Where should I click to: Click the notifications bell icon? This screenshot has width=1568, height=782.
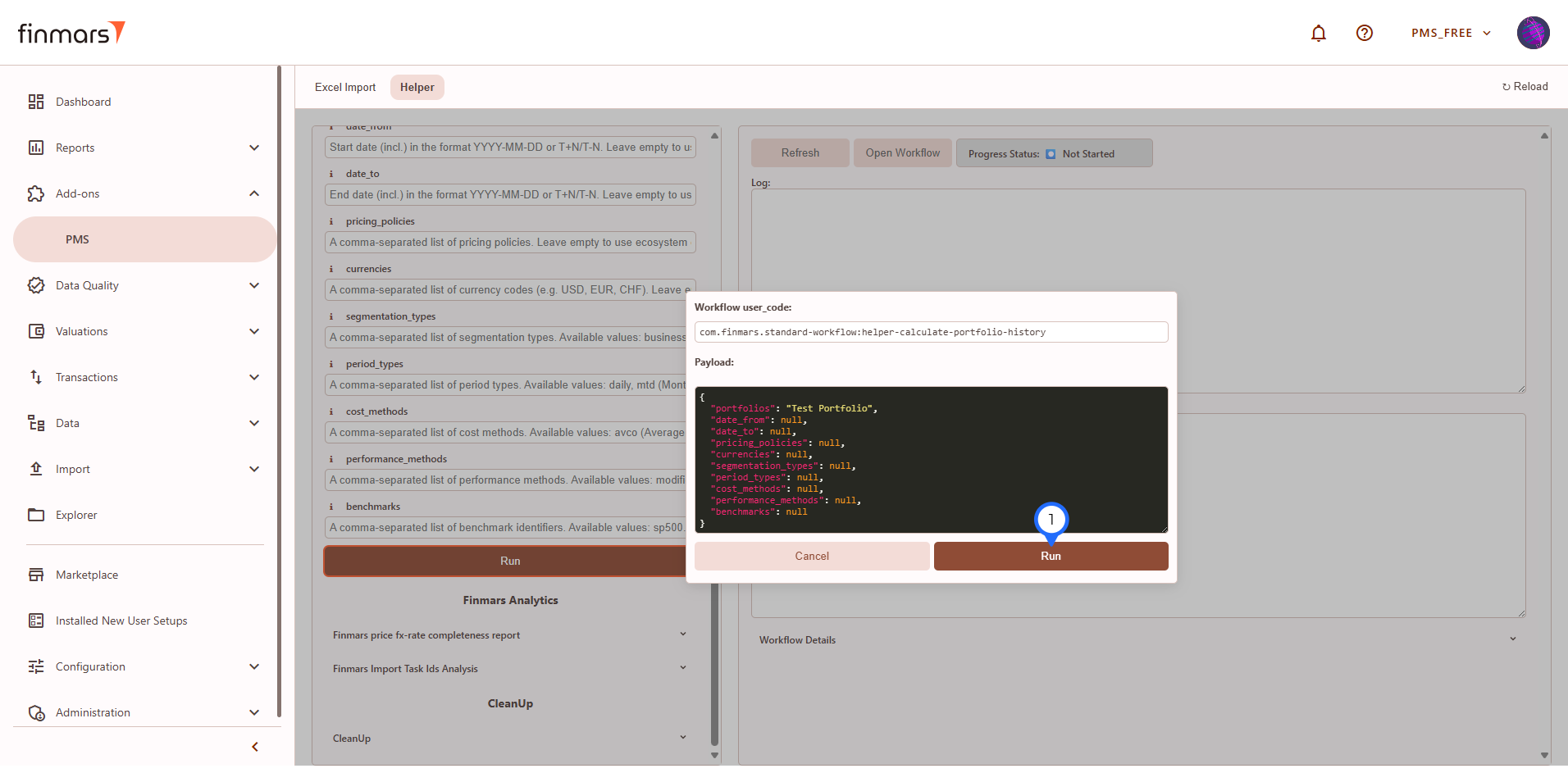point(1318,33)
